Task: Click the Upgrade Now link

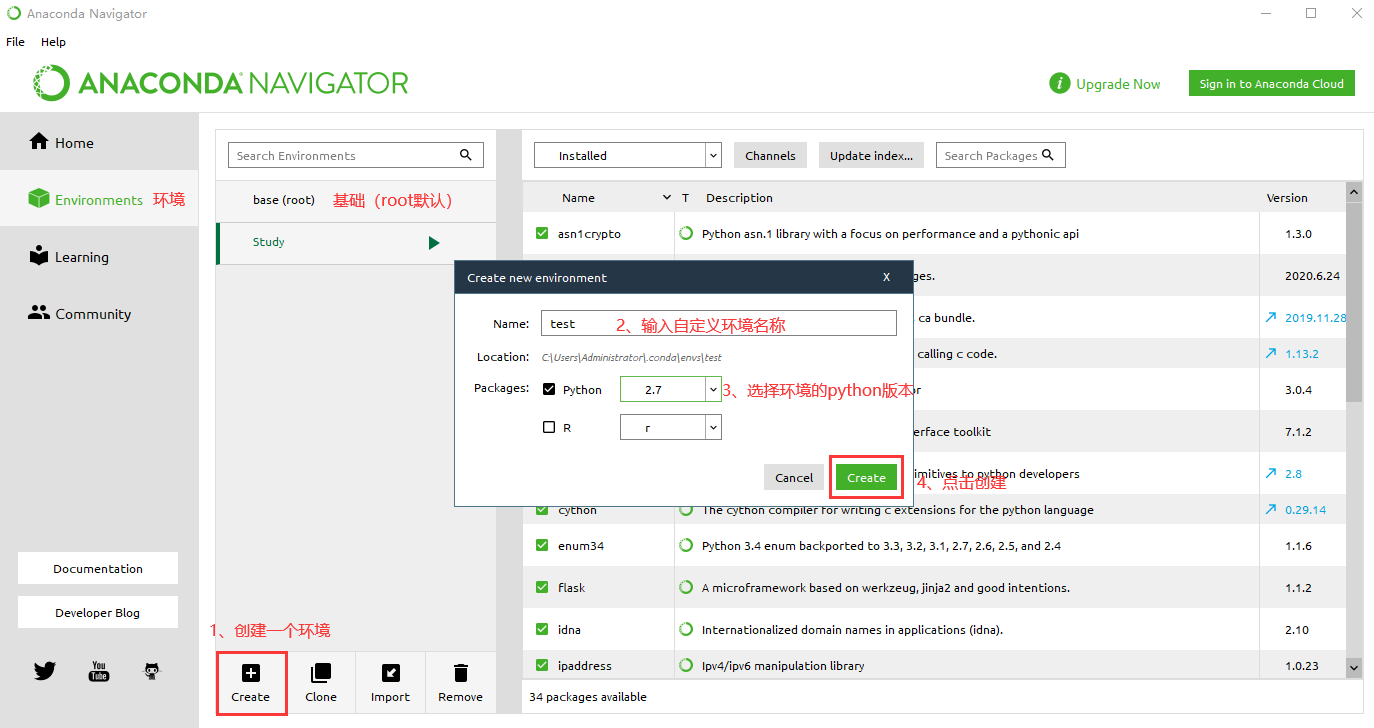Action: [x=1118, y=84]
